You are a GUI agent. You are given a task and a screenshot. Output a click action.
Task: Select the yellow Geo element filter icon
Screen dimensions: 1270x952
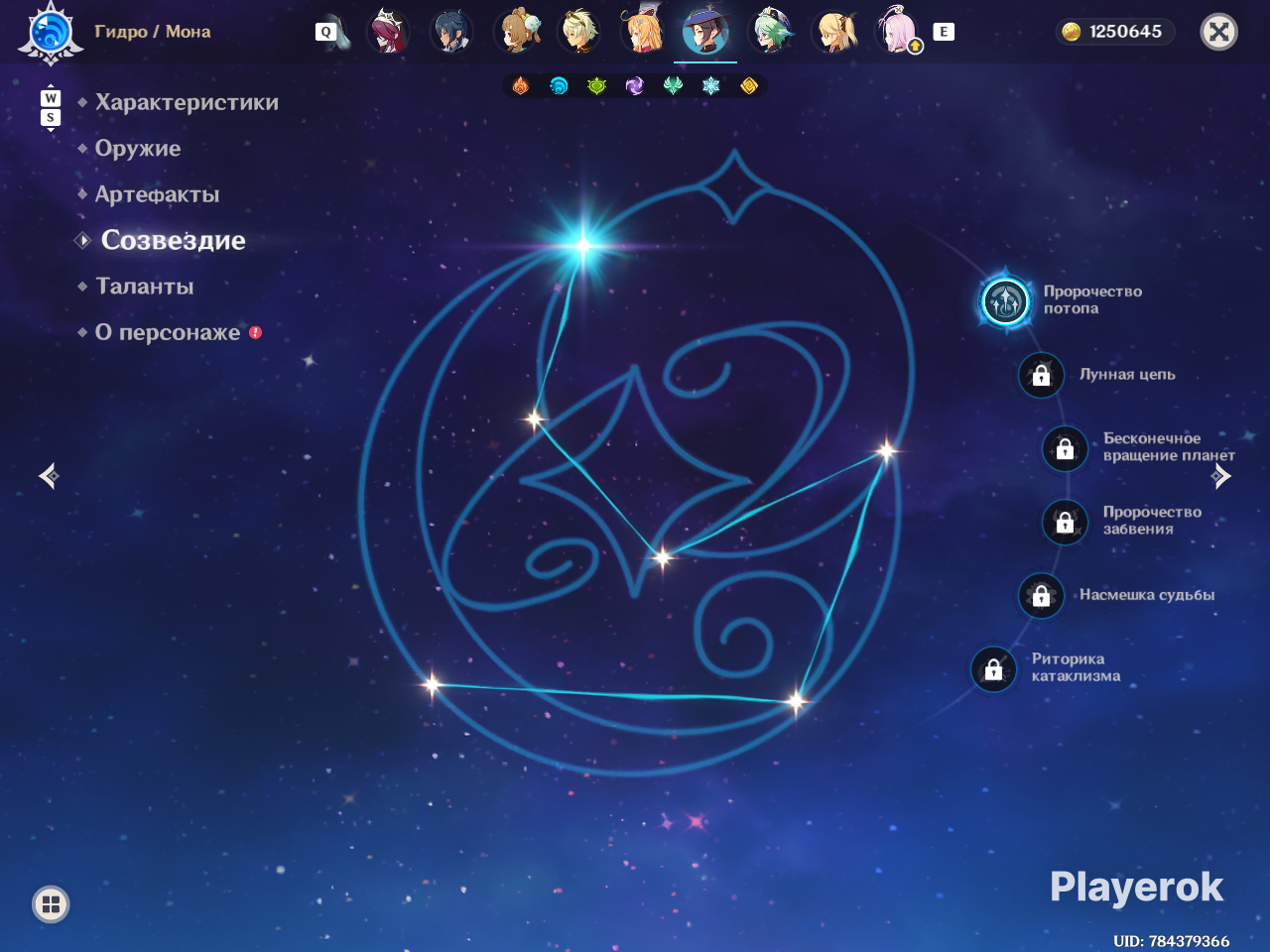(749, 86)
